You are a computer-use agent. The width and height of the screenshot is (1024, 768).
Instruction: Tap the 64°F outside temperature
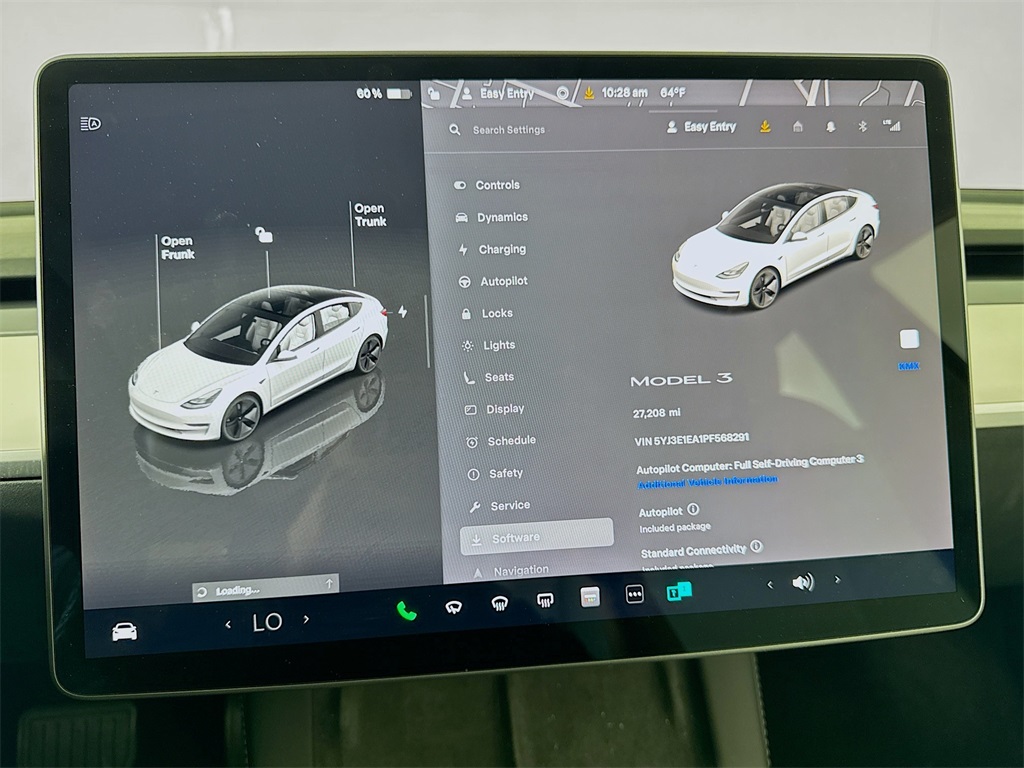click(673, 93)
